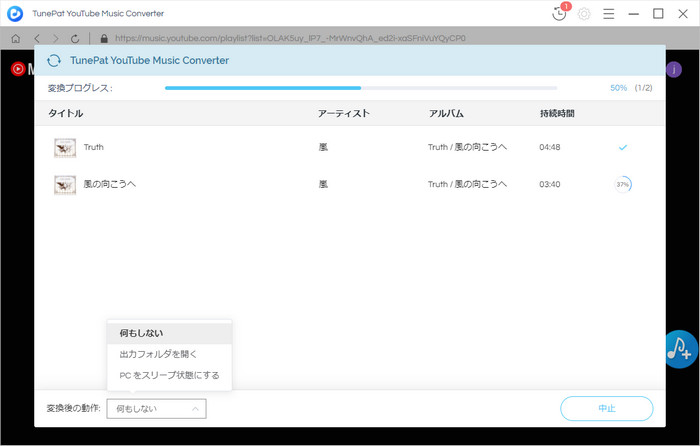700x446 pixels.
Task: Click the blue add-music floating button
Action: [680, 349]
